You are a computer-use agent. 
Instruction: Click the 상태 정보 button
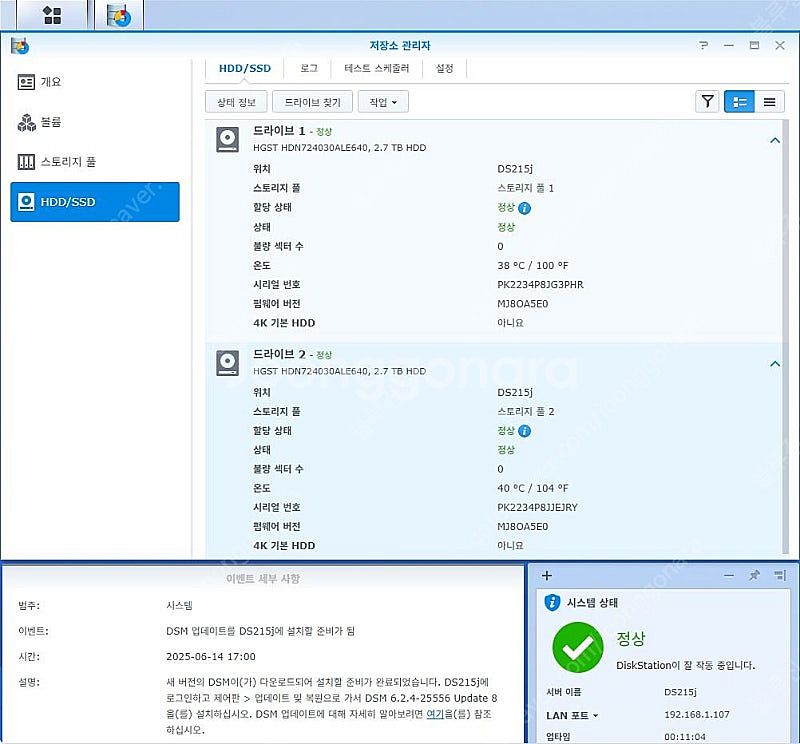click(x=236, y=102)
